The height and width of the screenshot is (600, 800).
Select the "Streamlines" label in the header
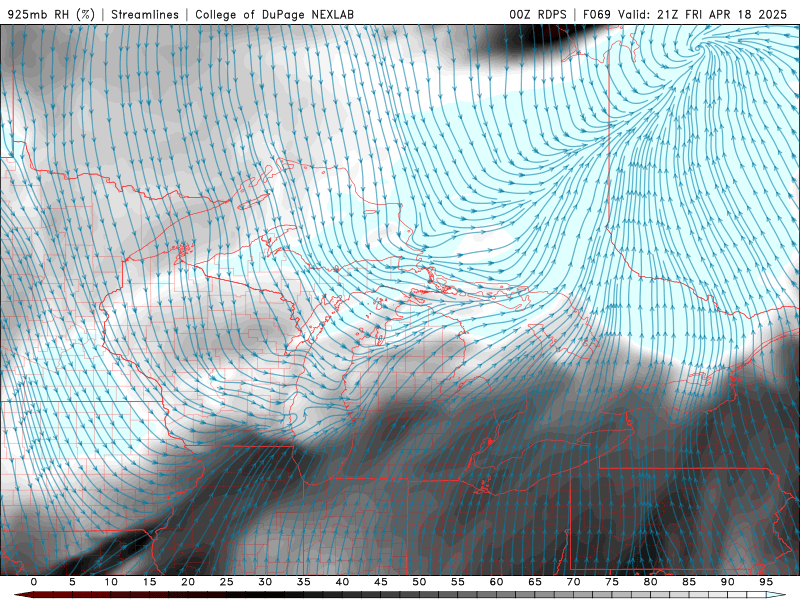[x=145, y=14]
